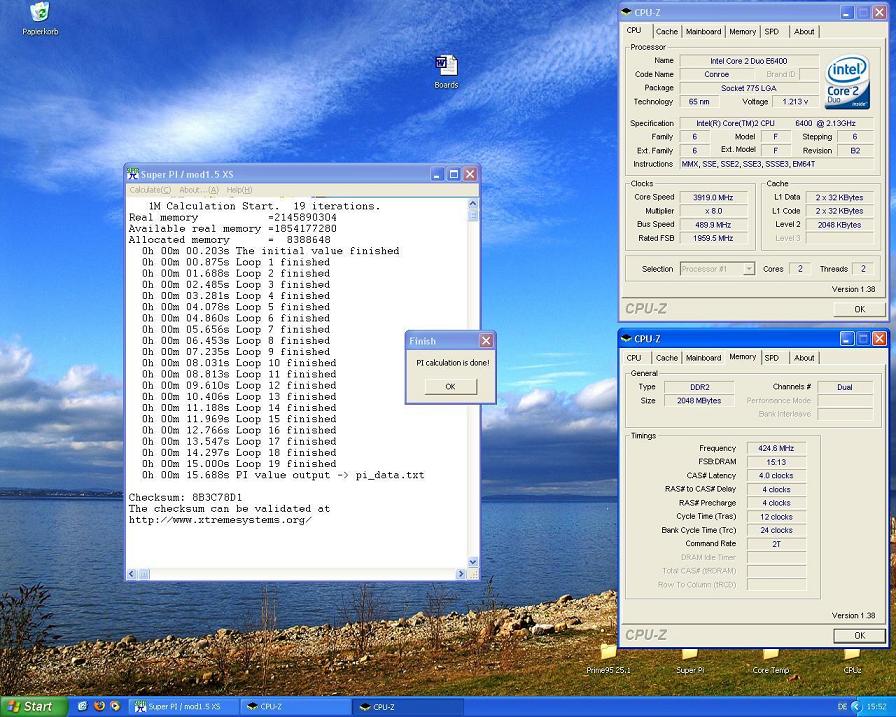896x717 pixels.
Task: Select the Super PI desktop folder label
Action: point(690,670)
